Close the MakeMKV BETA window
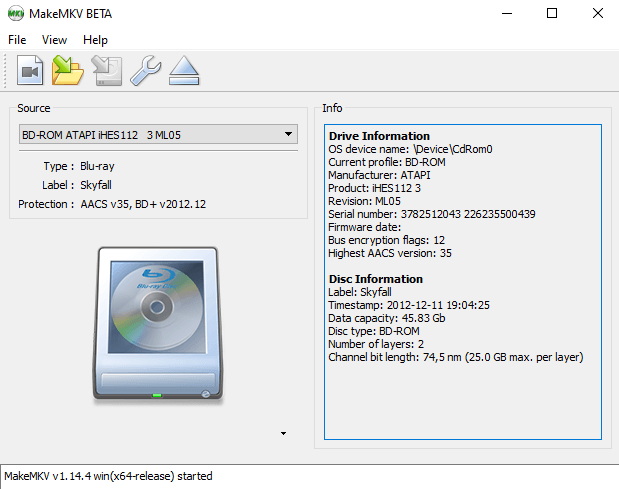Screen dimensions: 619x489 click(x=596, y=14)
